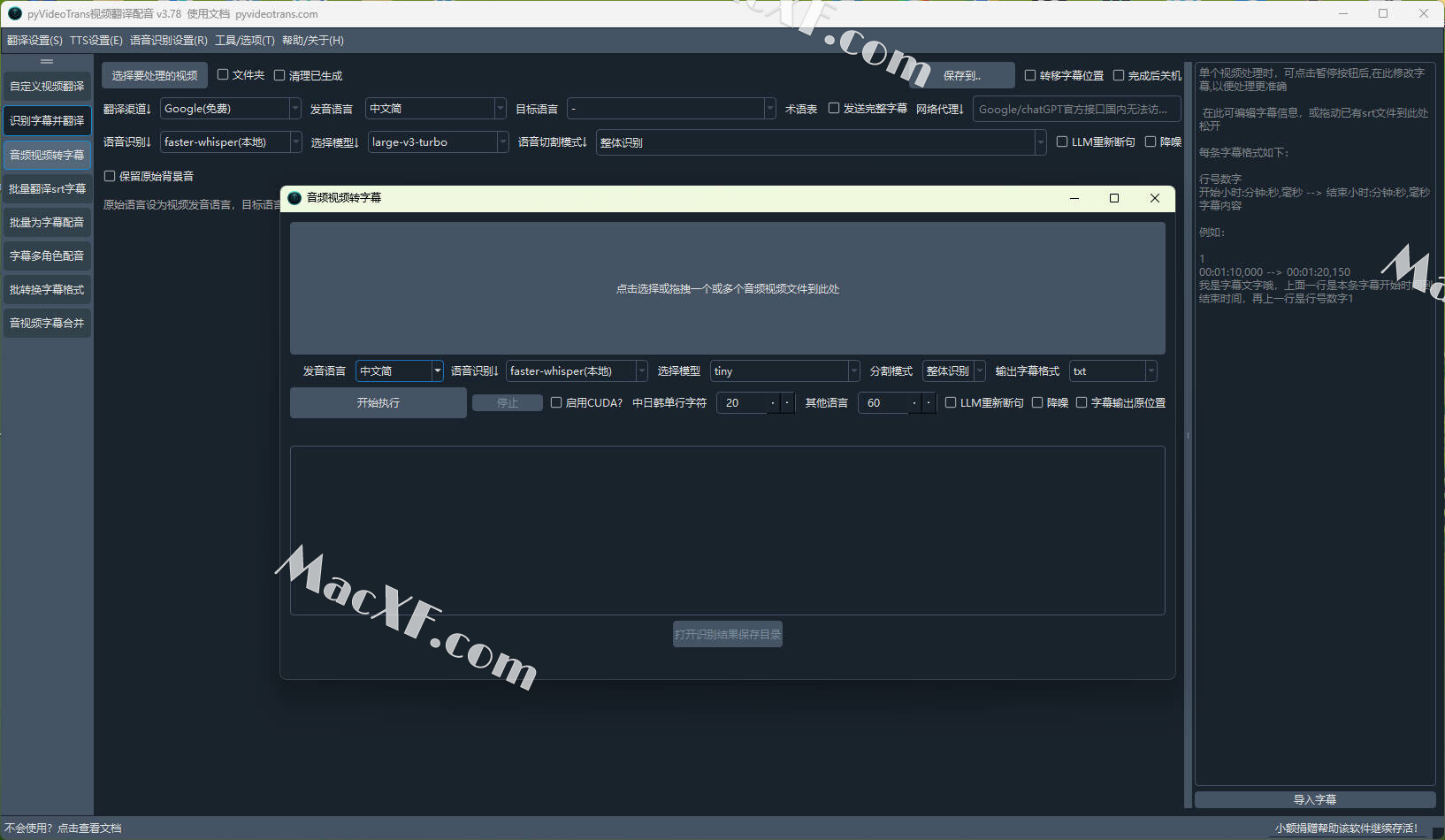Open 自定义视频翻译 in the sidebar

(47, 86)
